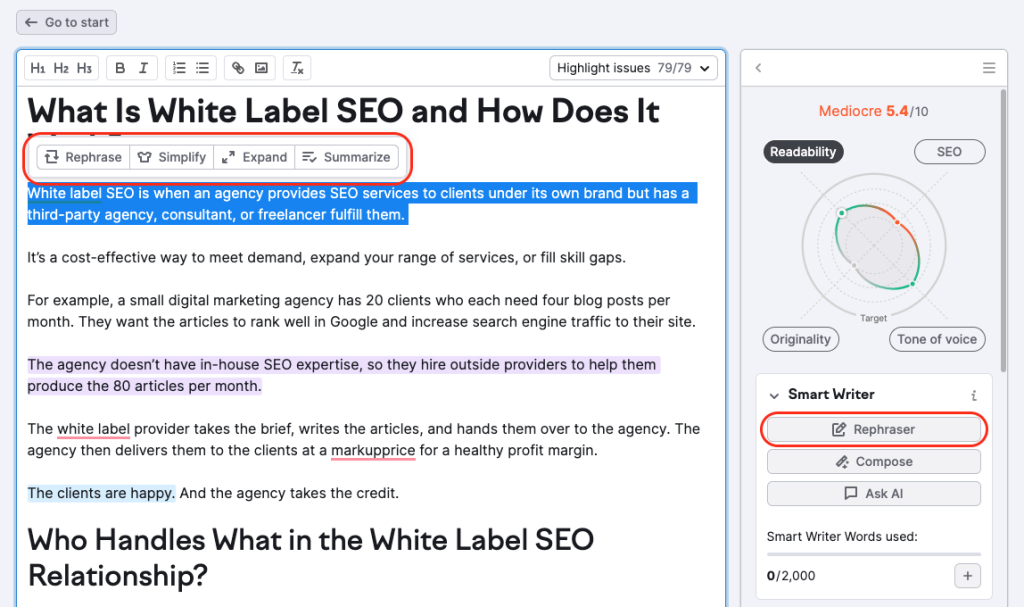Apply Heading 2 formatting

61,68
